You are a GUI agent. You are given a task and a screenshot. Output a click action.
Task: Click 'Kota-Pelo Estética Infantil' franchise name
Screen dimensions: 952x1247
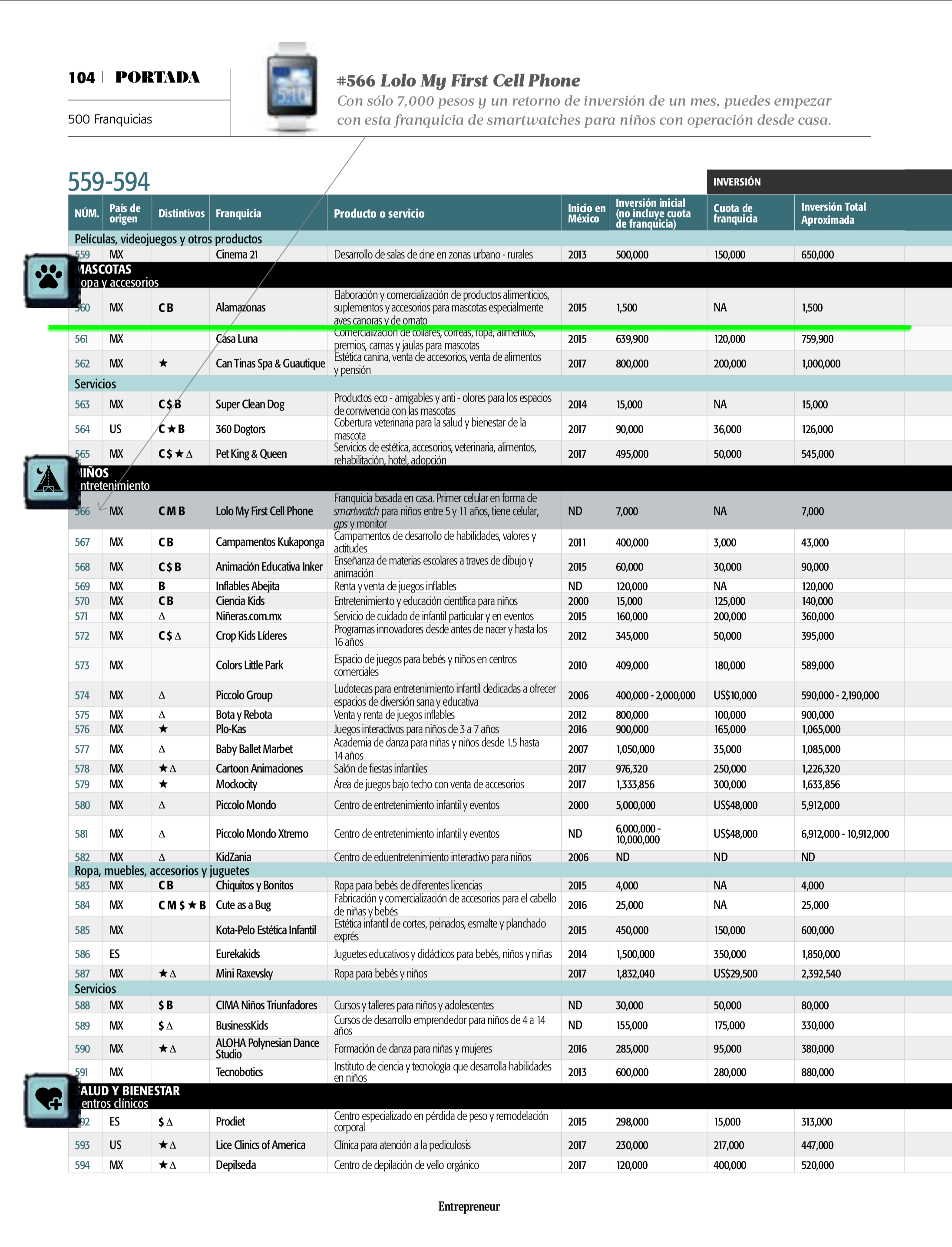point(266,930)
